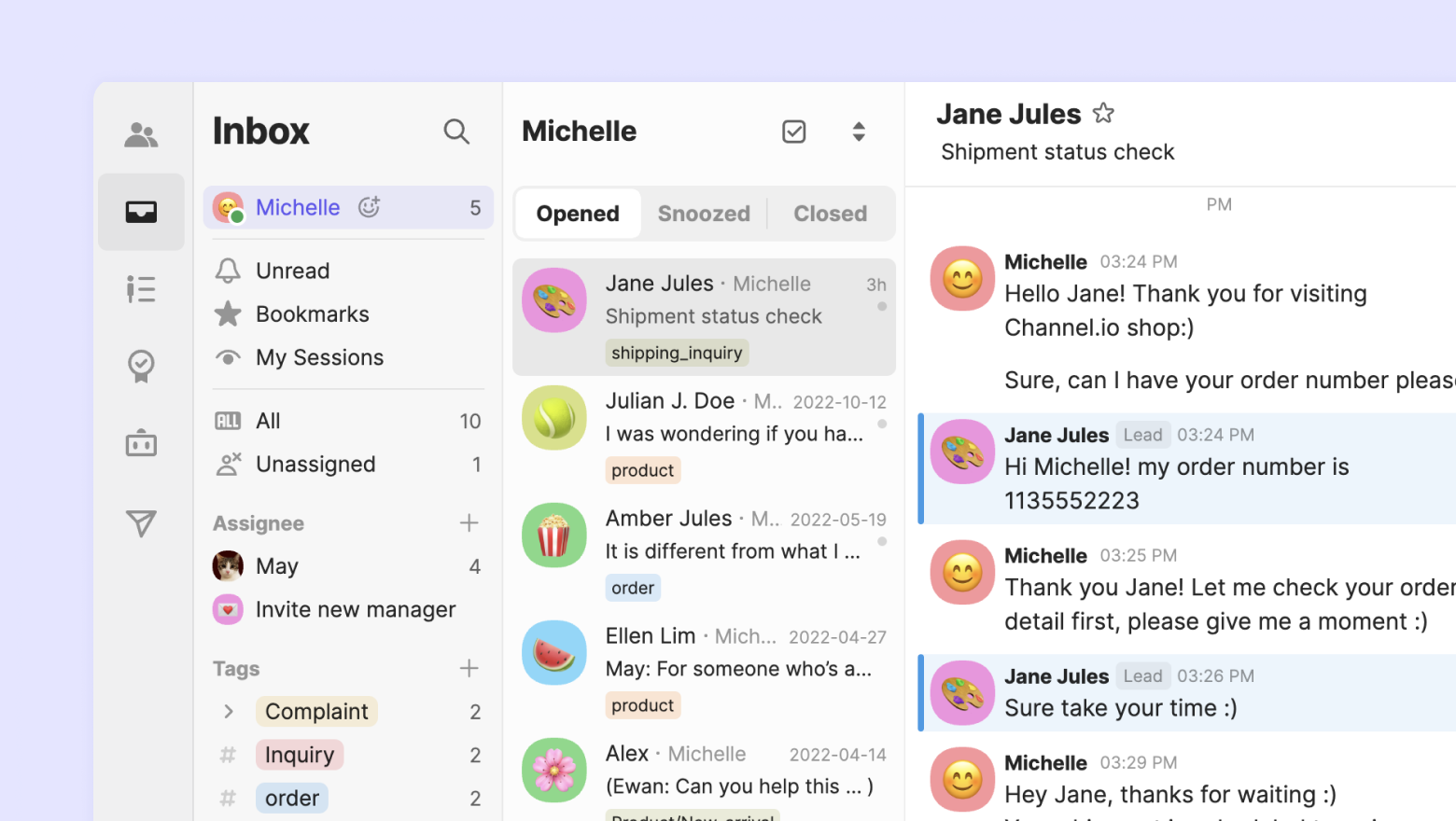
Task: Click the product tag on Ellen Lim chat
Action: pyautogui.click(x=643, y=705)
